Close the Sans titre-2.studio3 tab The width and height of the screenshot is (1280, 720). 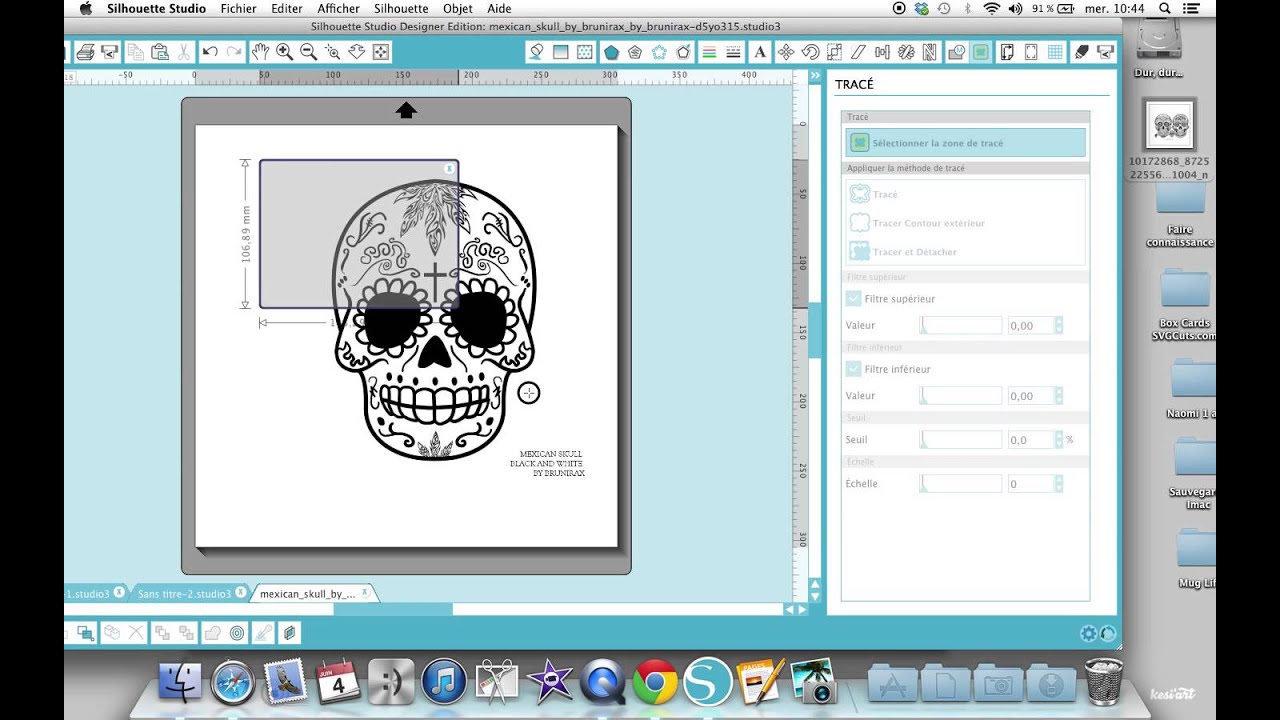pyautogui.click(x=242, y=593)
